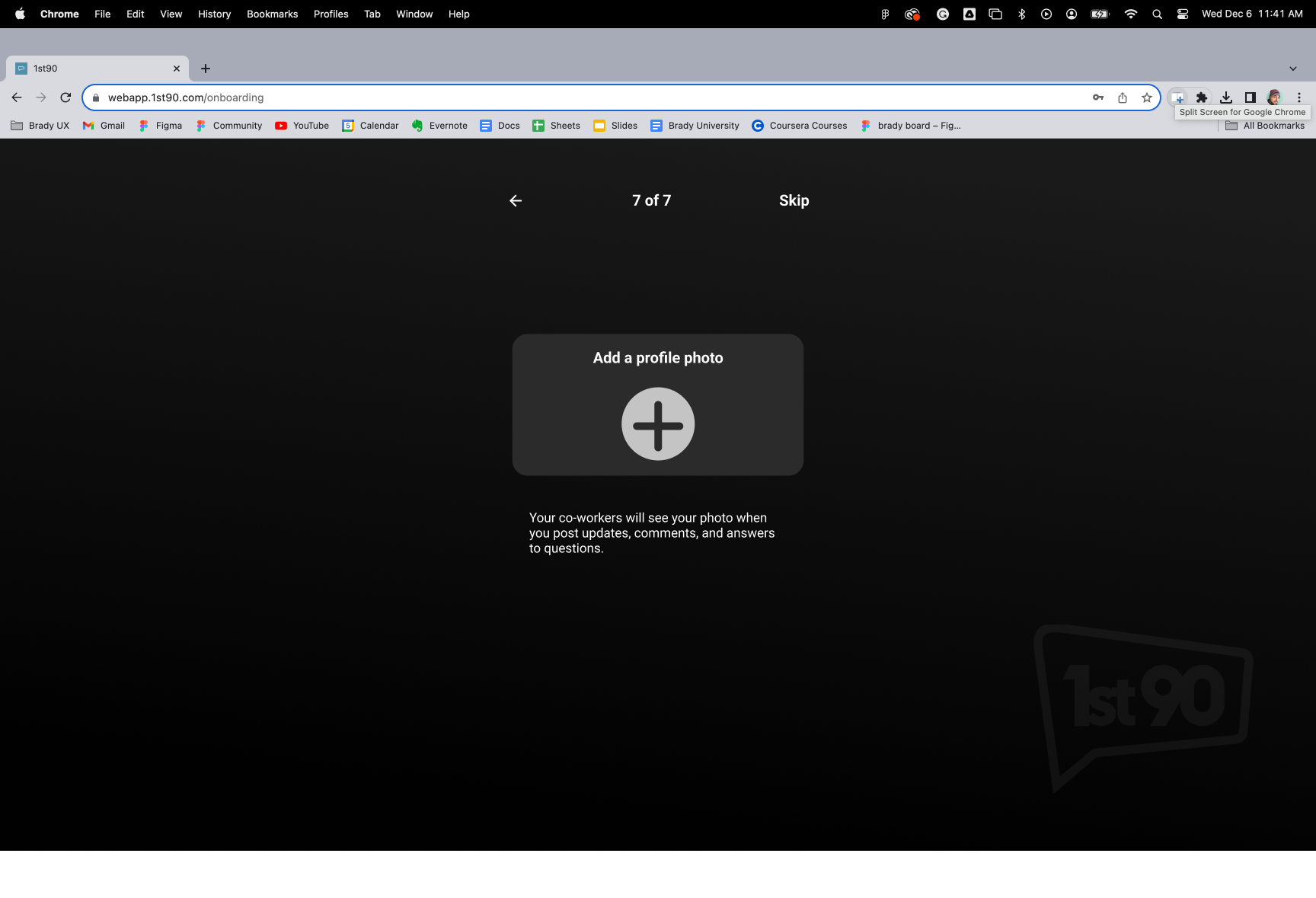The width and height of the screenshot is (1316, 898).
Task: Open the Slides bookmark
Action: (x=615, y=126)
